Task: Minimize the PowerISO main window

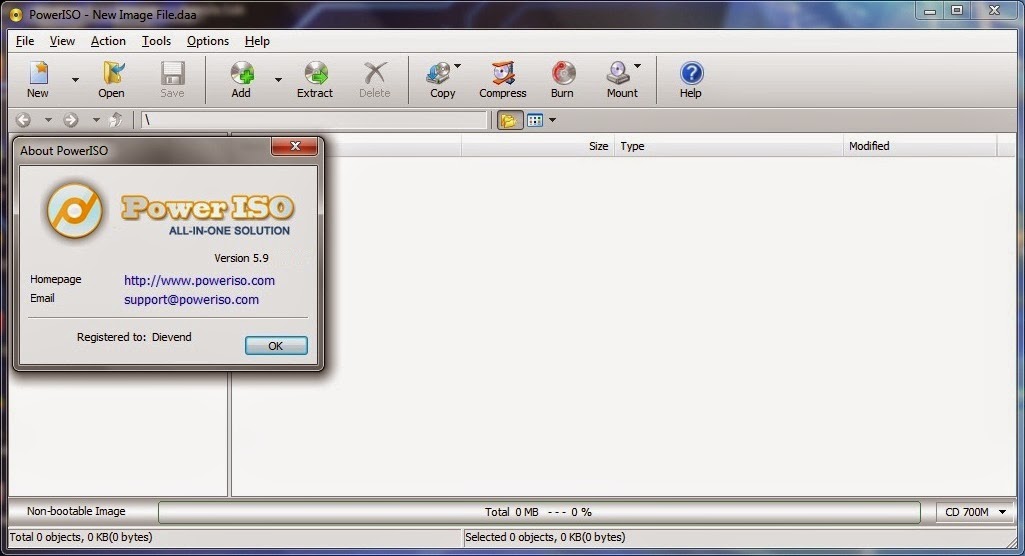Action: click(930, 10)
